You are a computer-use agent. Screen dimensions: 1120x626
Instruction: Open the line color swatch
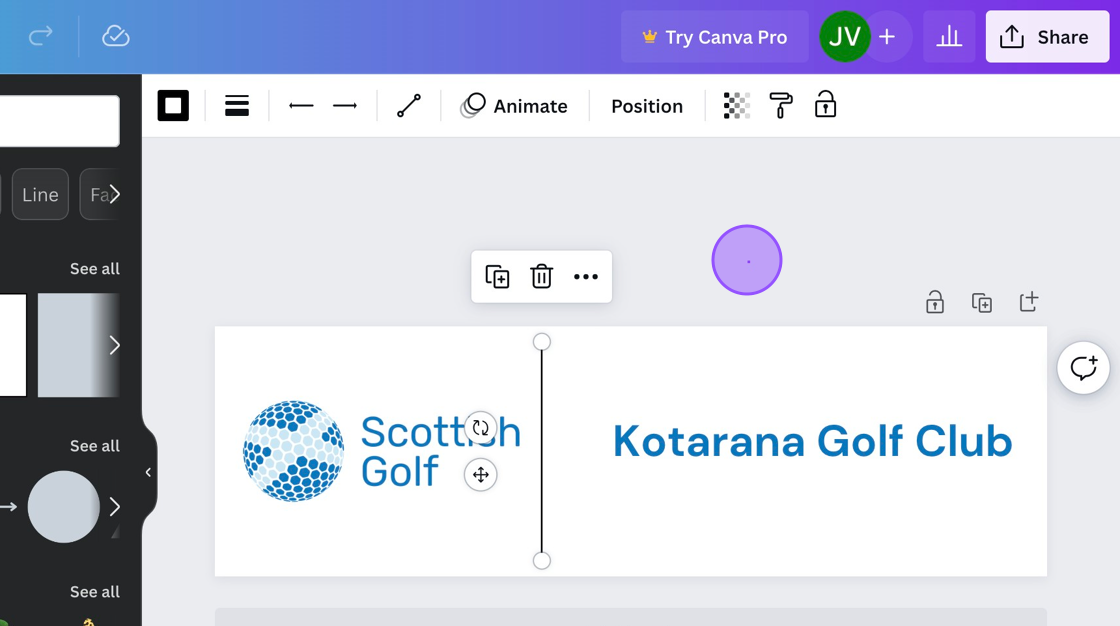coord(173,106)
